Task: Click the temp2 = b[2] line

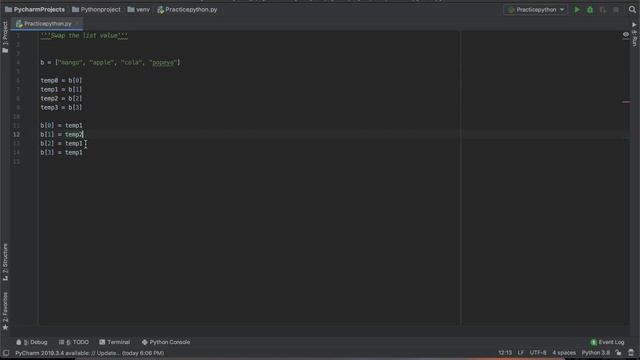Action: 61,98
